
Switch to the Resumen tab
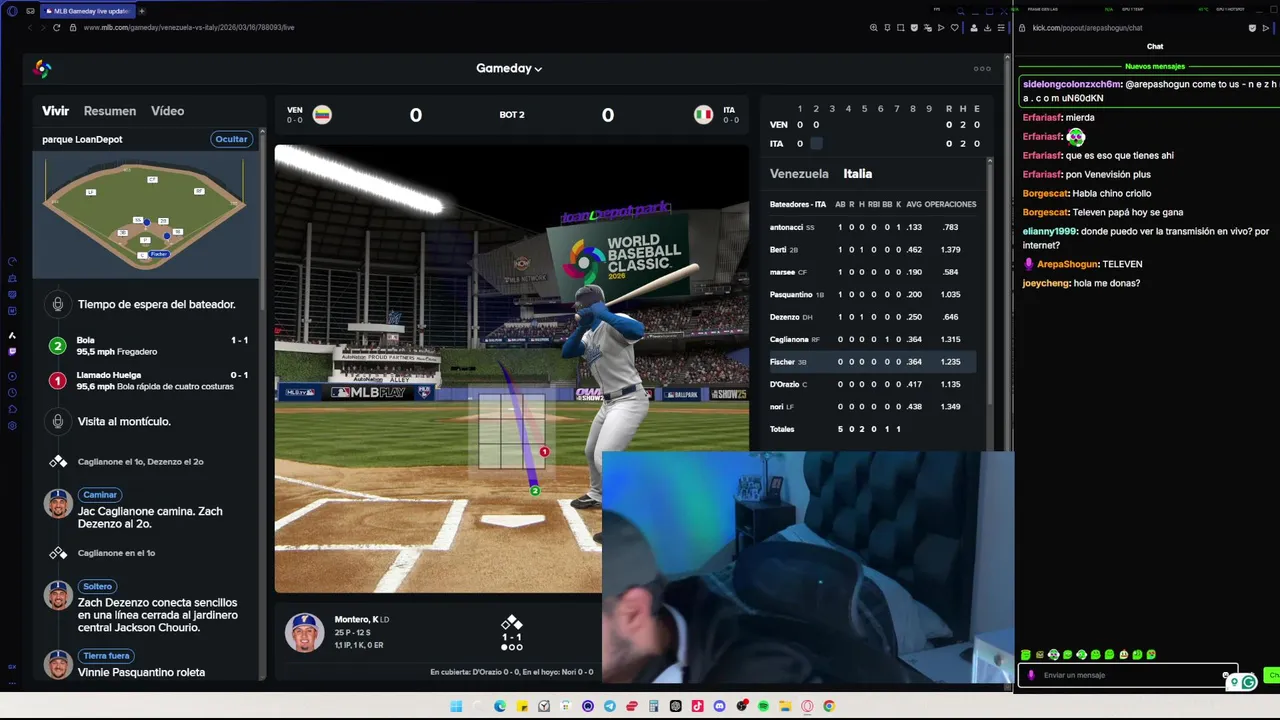pos(110,111)
